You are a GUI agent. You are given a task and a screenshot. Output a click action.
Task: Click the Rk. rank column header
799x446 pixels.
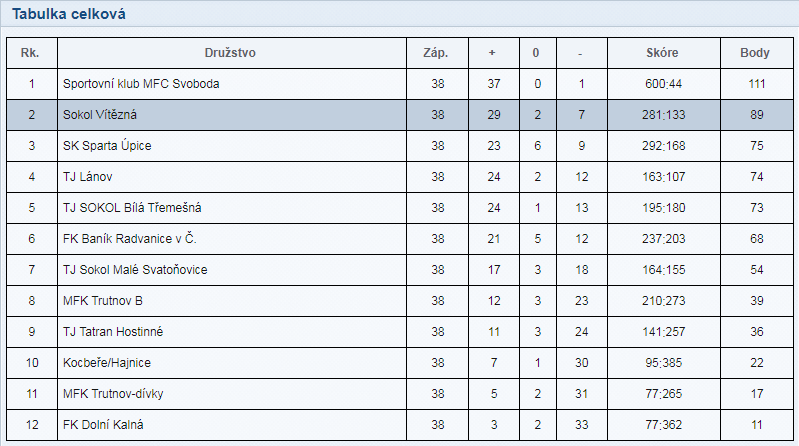(x=32, y=53)
